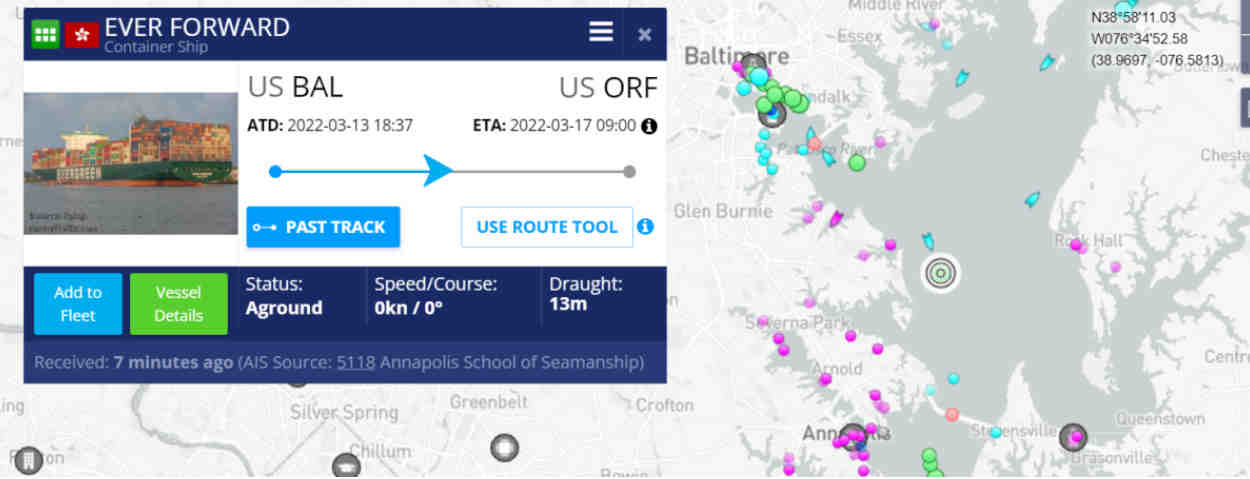Close the EVER FORWARD vessel popup

[645, 34]
